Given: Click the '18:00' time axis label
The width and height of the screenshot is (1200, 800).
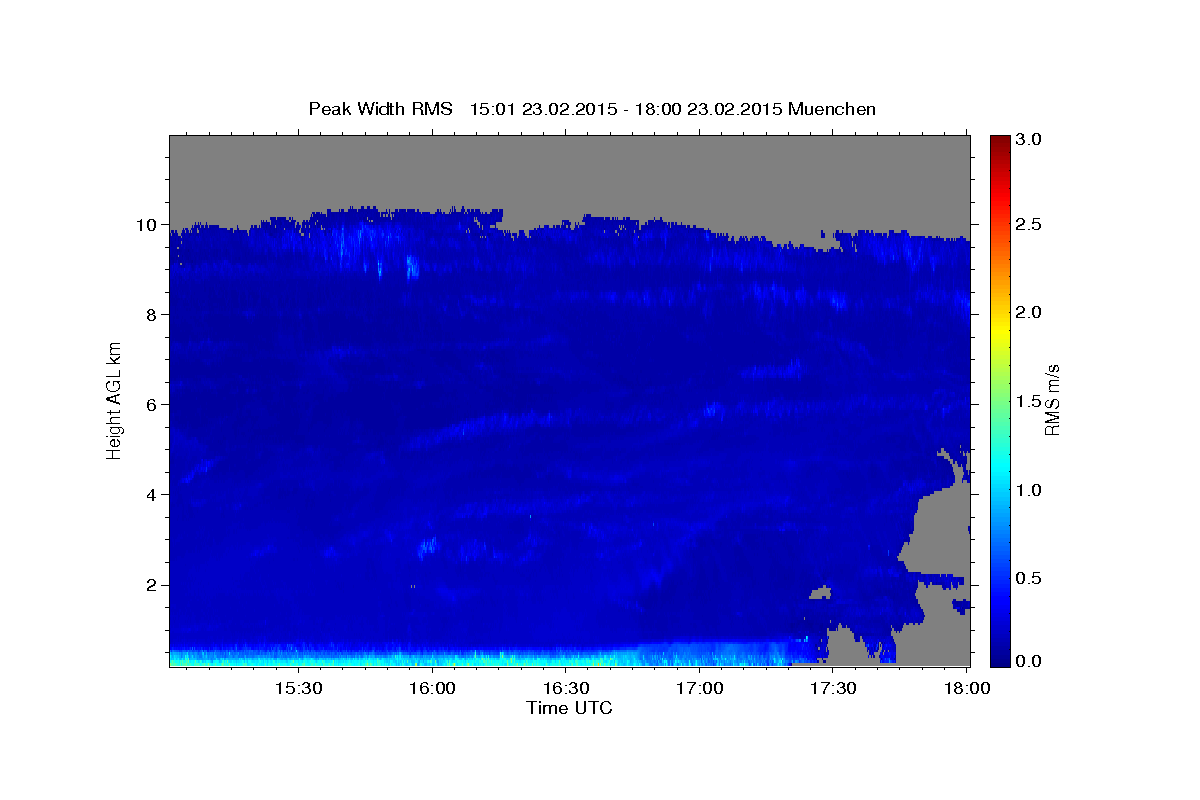Looking at the screenshot, I should (967, 688).
